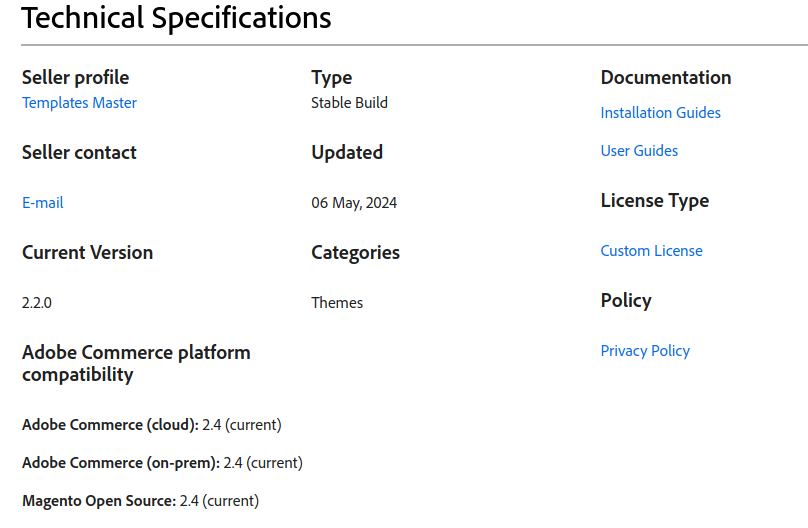
Task: Click the Adobe Commerce (cloud) compatibility line
Action: coord(151,425)
